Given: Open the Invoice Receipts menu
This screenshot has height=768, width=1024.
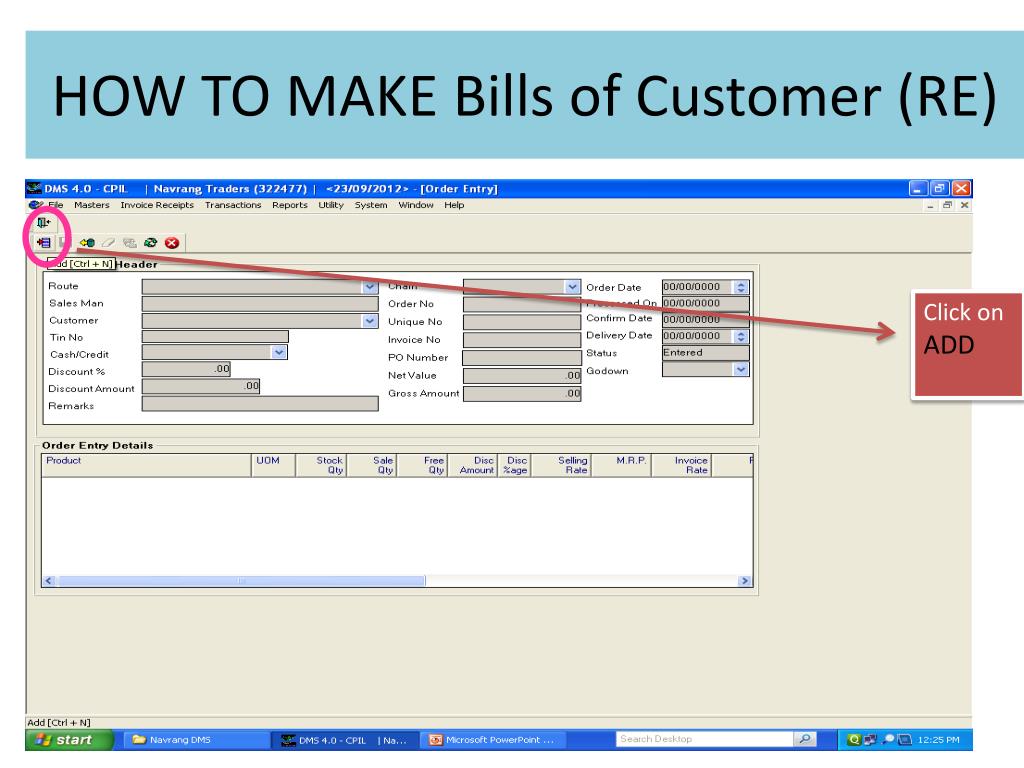Looking at the screenshot, I should pos(157,205).
